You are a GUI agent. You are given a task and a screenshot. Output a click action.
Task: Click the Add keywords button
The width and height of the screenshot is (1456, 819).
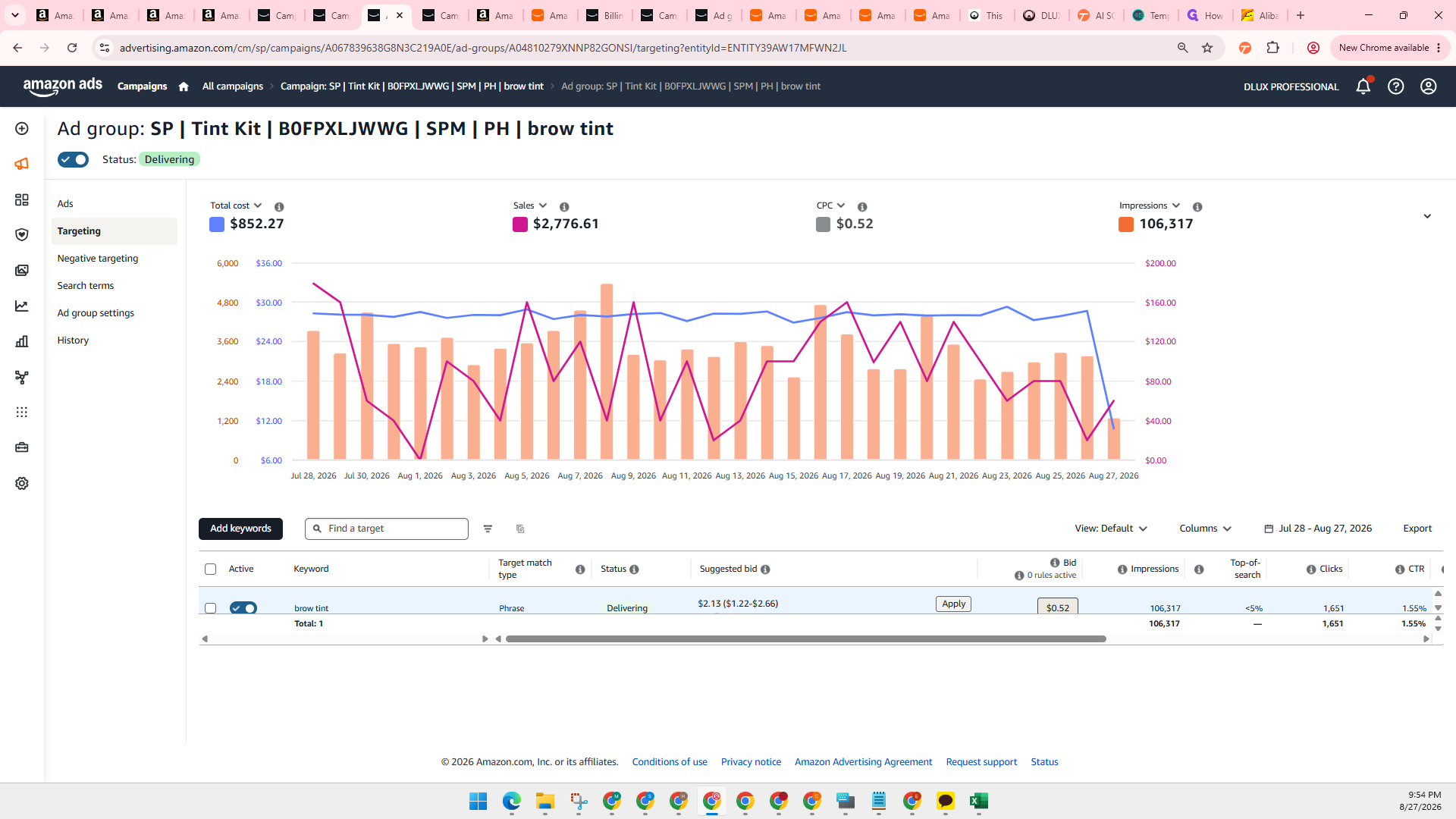(x=240, y=529)
